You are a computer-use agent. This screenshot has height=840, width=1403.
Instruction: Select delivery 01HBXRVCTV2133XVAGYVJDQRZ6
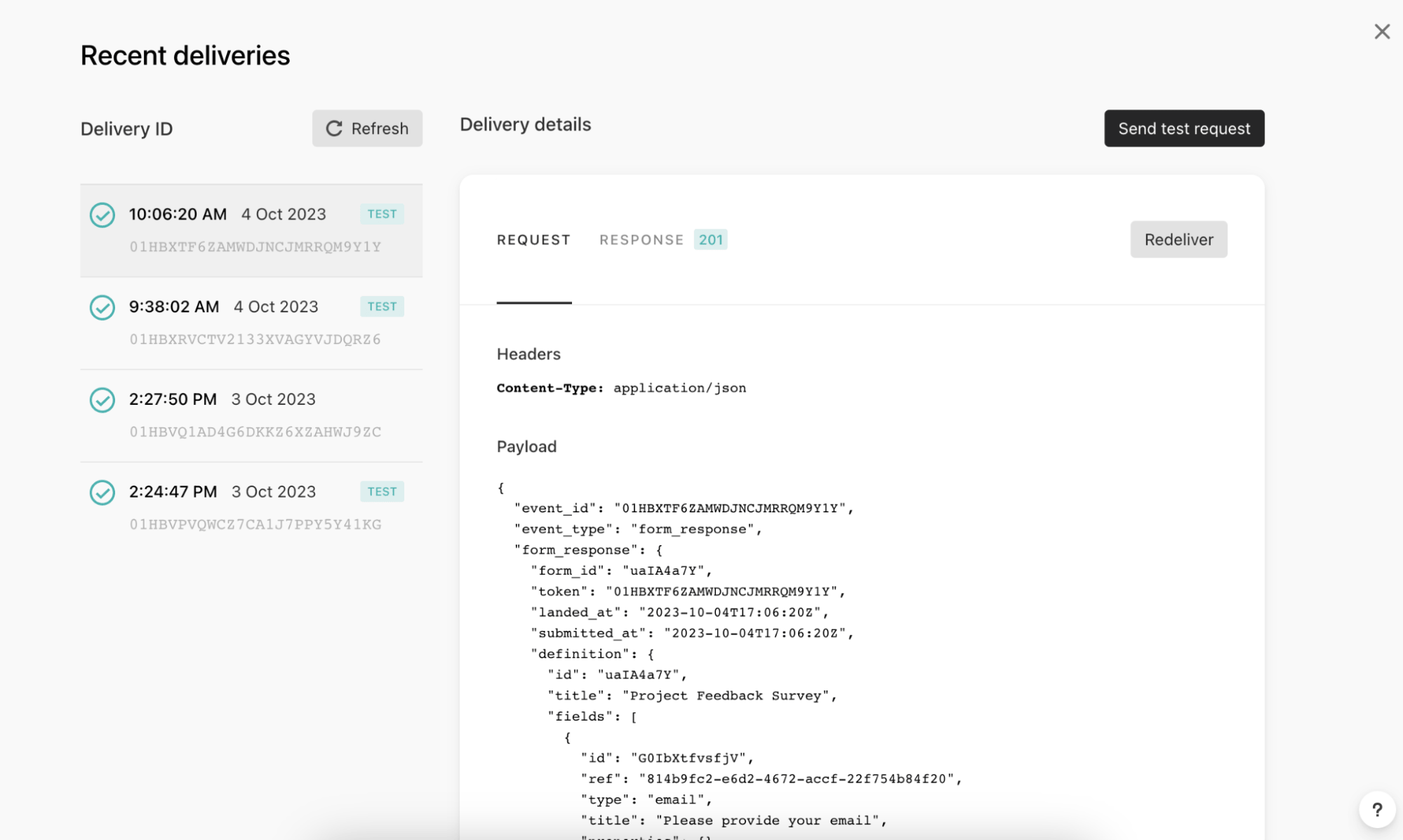[x=255, y=340]
